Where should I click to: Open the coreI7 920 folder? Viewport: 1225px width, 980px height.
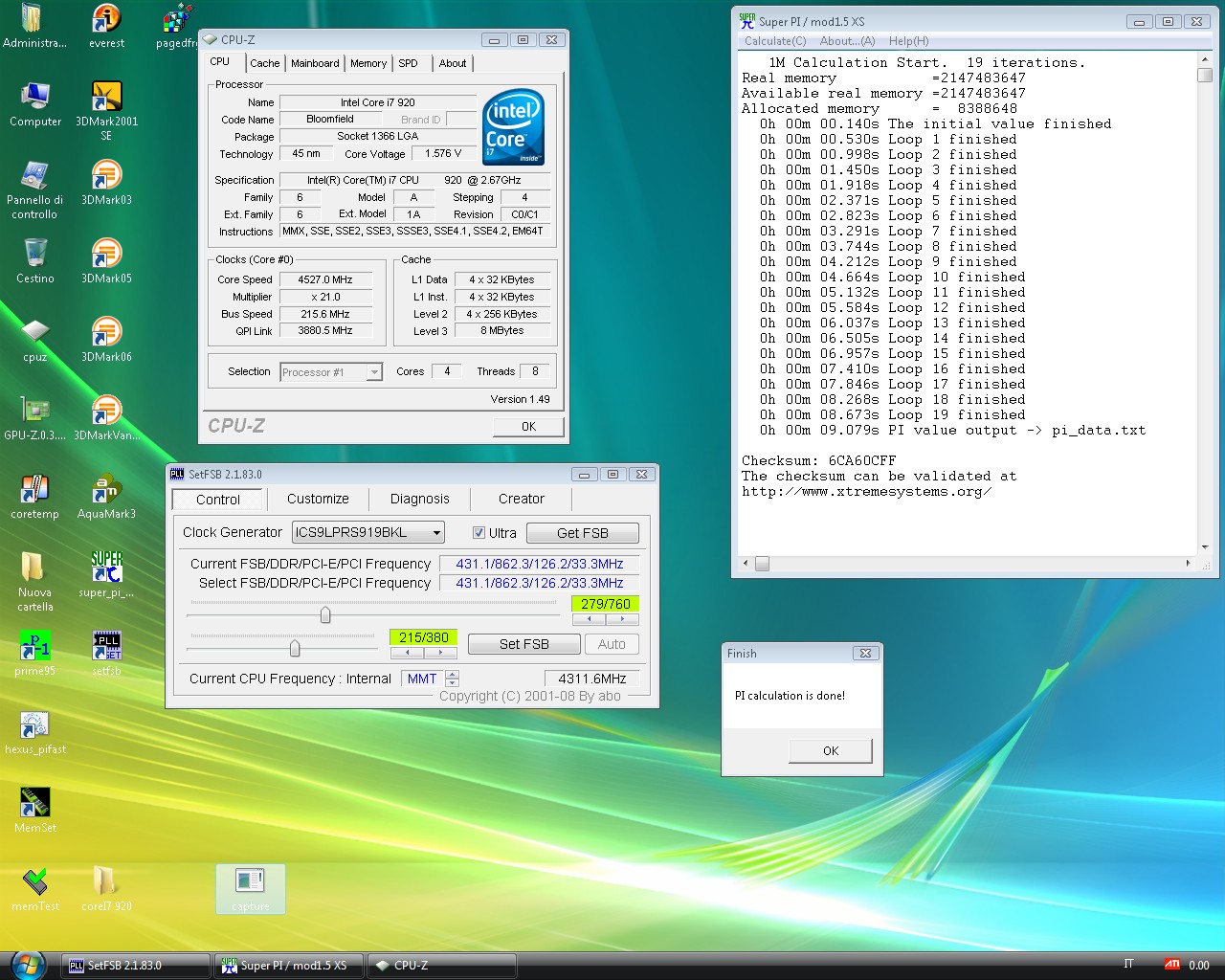click(x=106, y=889)
